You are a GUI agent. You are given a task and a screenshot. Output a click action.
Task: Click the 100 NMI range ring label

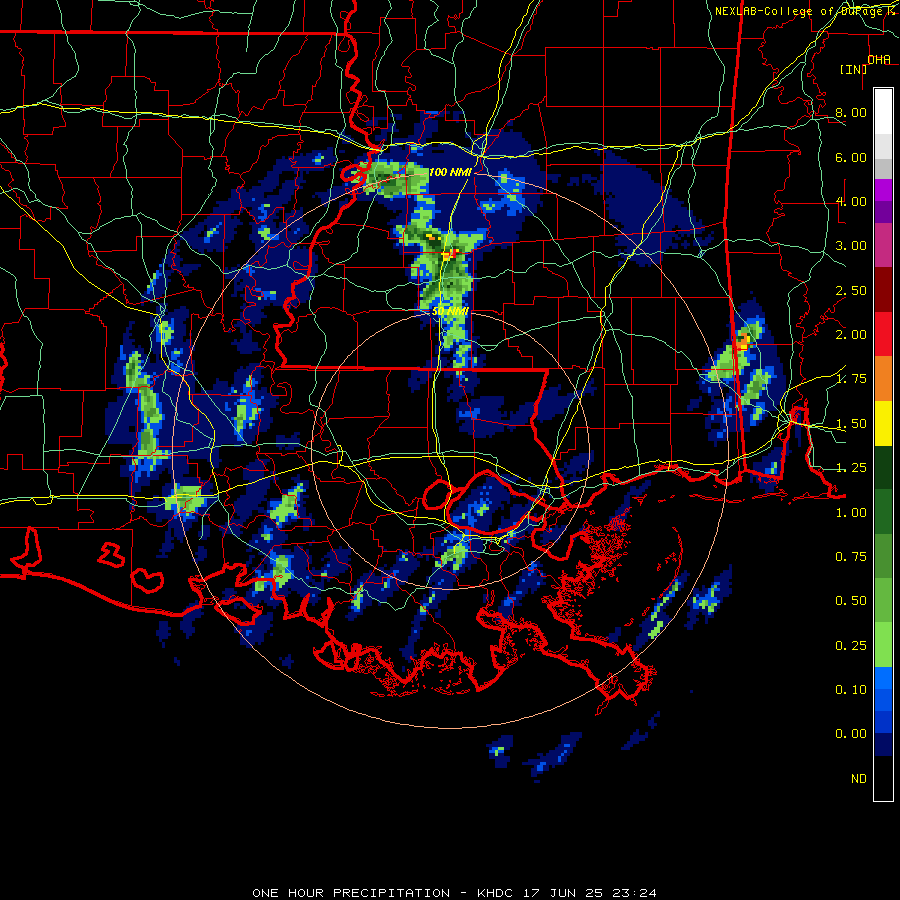point(449,172)
